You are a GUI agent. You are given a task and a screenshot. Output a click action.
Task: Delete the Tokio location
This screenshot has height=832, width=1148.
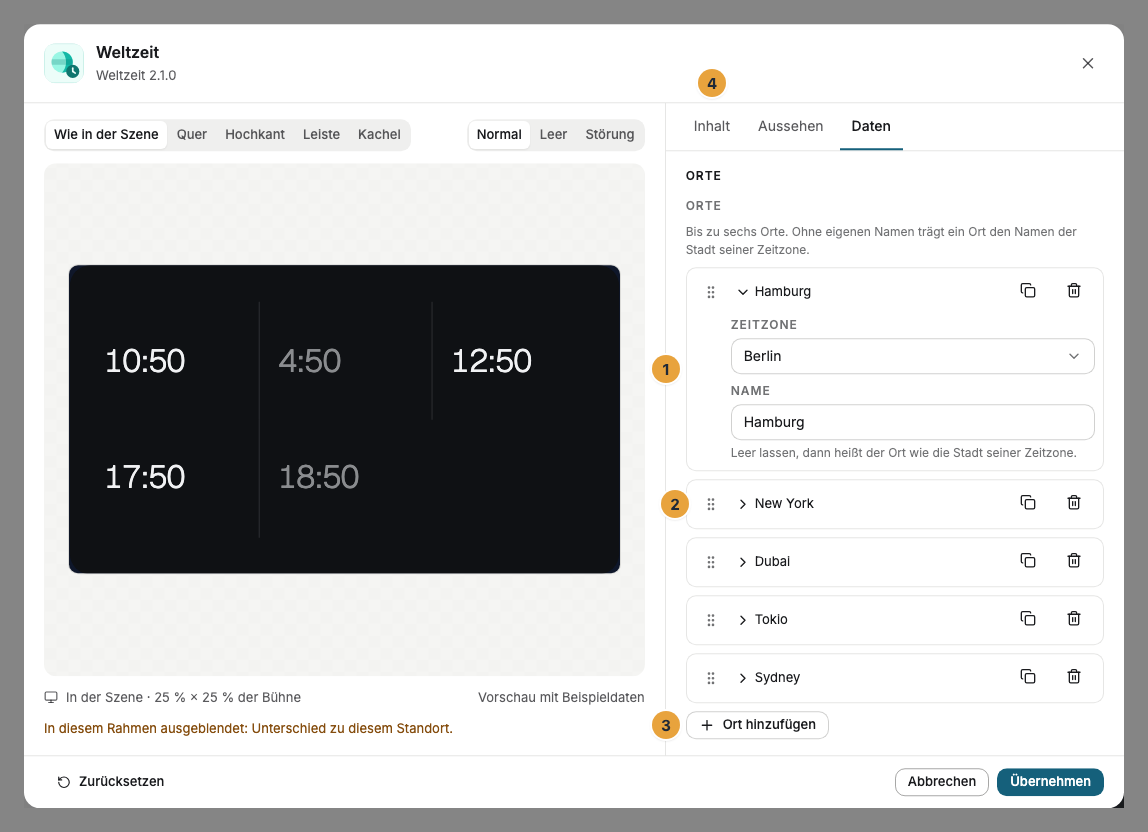click(1073, 618)
